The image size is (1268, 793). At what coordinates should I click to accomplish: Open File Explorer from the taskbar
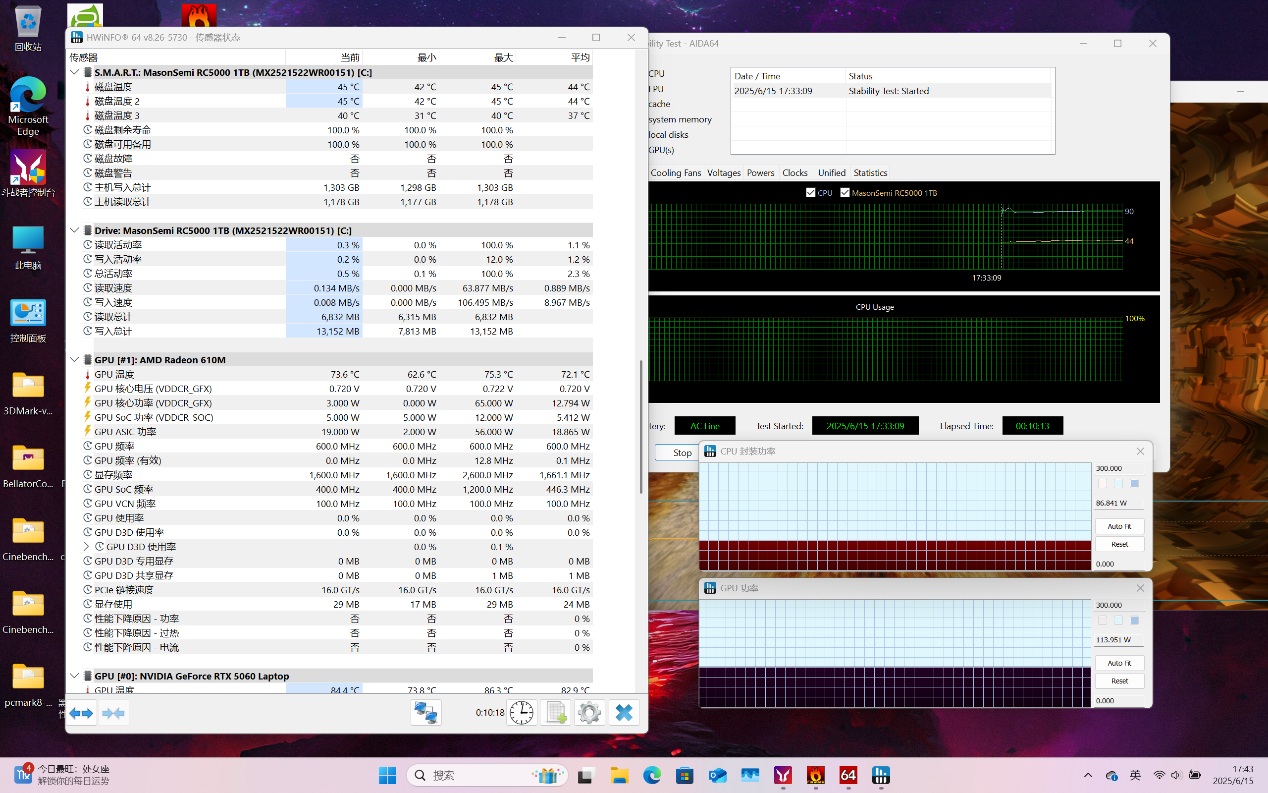619,775
